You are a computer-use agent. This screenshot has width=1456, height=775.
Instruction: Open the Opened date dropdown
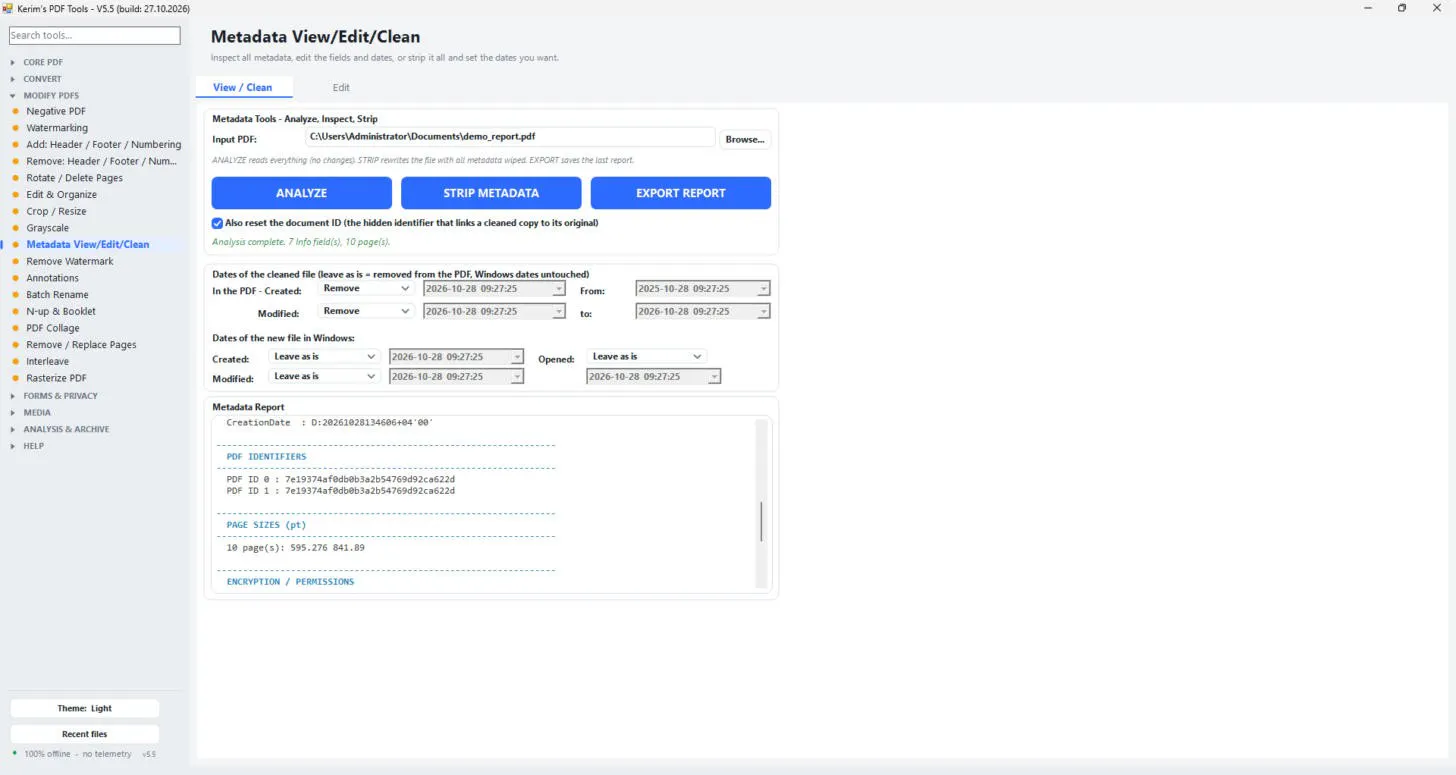pyautogui.click(x=647, y=356)
